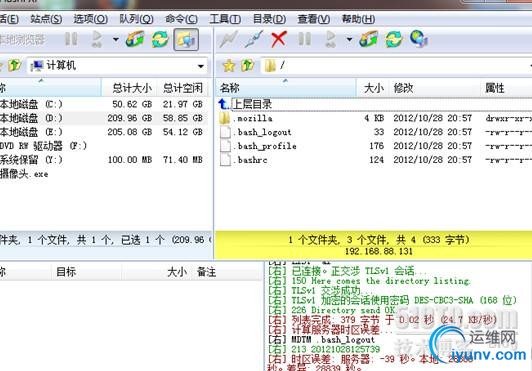Open the 命令(C) menu
This screenshot has height=371, width=532.
point(182,19)
